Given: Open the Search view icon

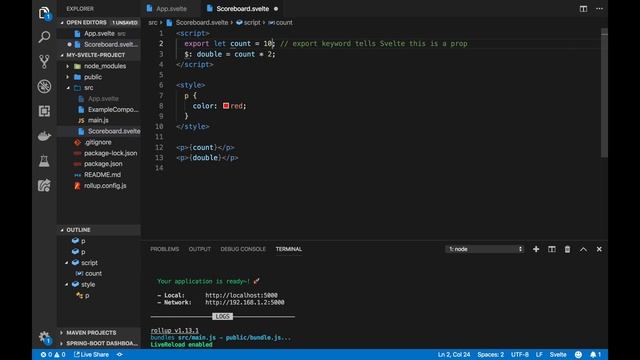Looking at the screenshot, I should (x=44, y=37).
